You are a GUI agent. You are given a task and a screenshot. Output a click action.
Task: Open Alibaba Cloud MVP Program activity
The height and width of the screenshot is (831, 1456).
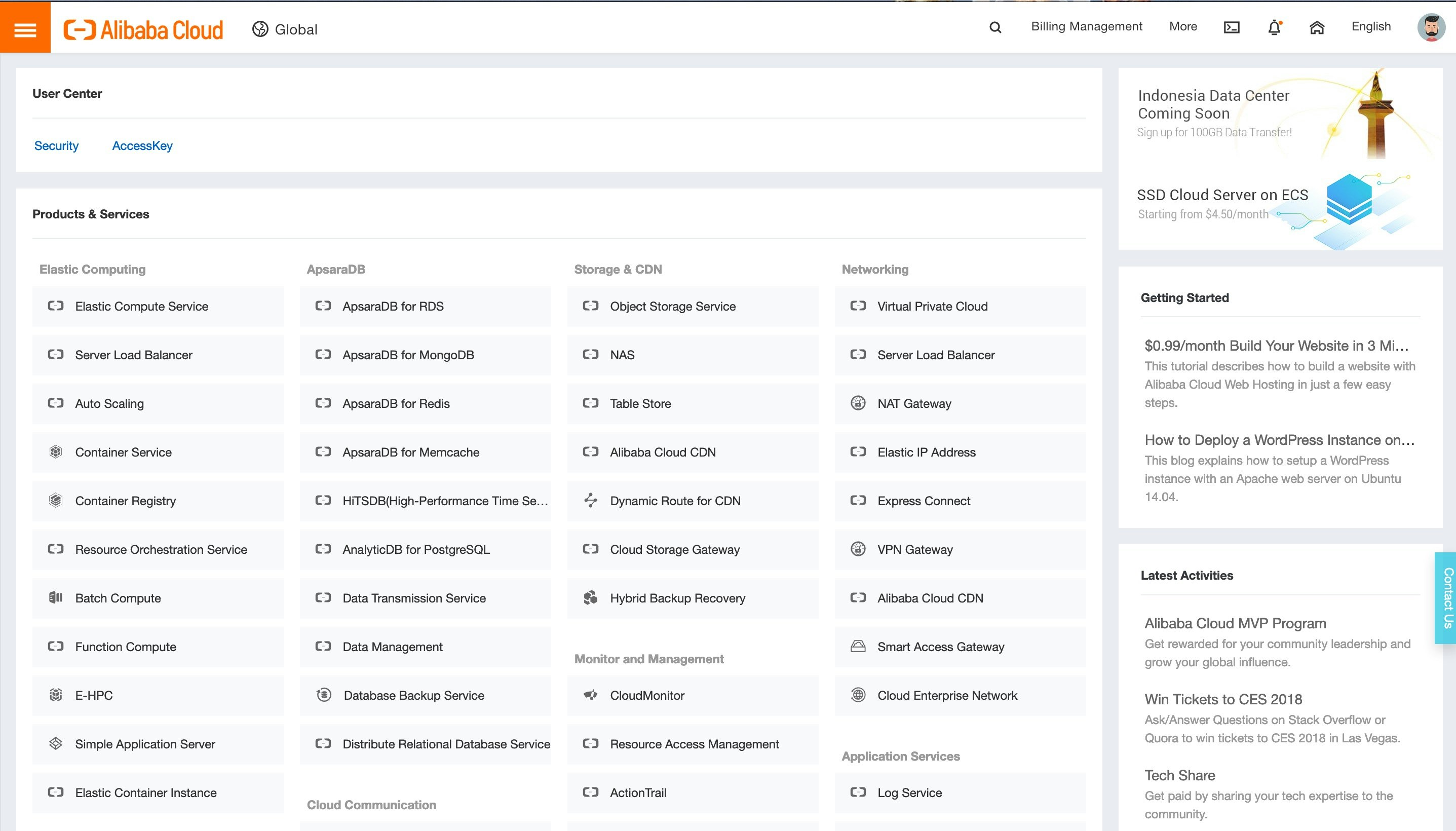[1235, 623]
